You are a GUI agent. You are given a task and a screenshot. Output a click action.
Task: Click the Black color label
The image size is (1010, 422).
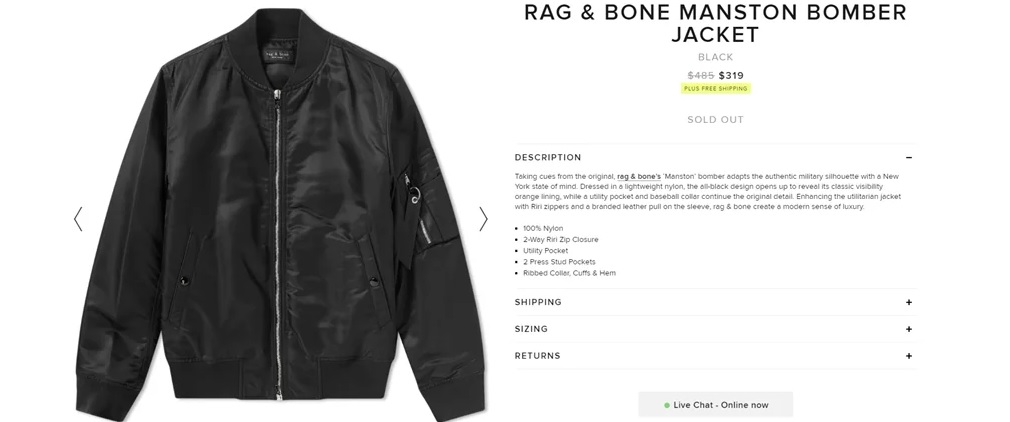pyautogui.click(x=716, y=57)
